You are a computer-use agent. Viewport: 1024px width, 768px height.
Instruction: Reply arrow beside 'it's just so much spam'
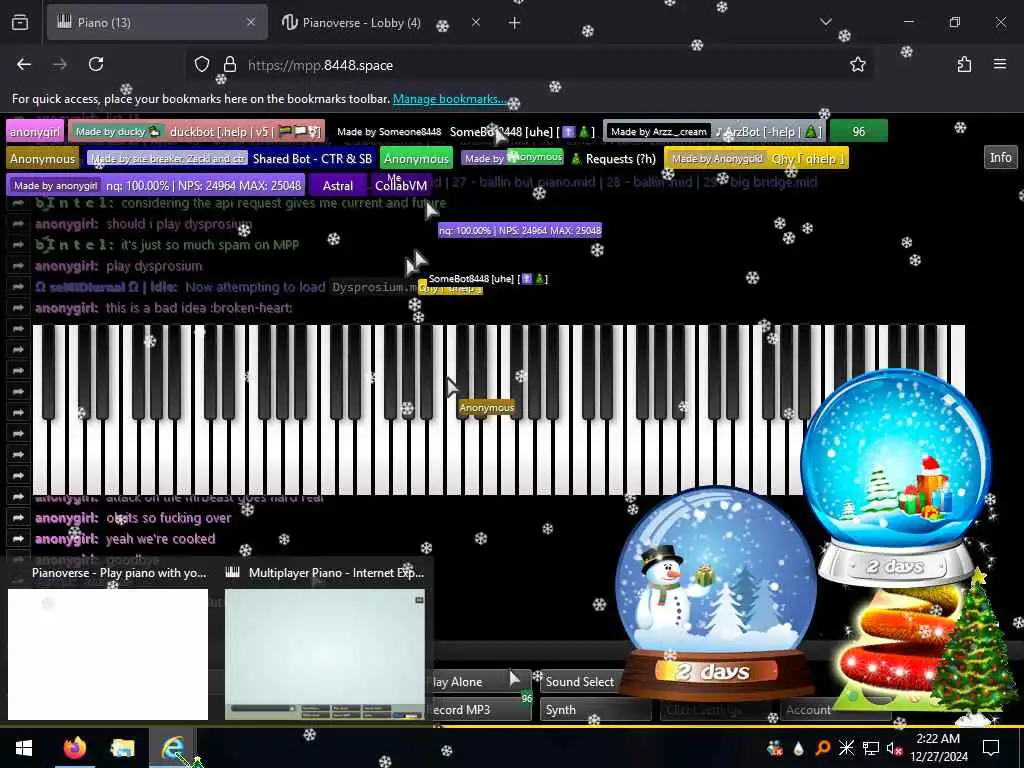[x=18, y=245]
